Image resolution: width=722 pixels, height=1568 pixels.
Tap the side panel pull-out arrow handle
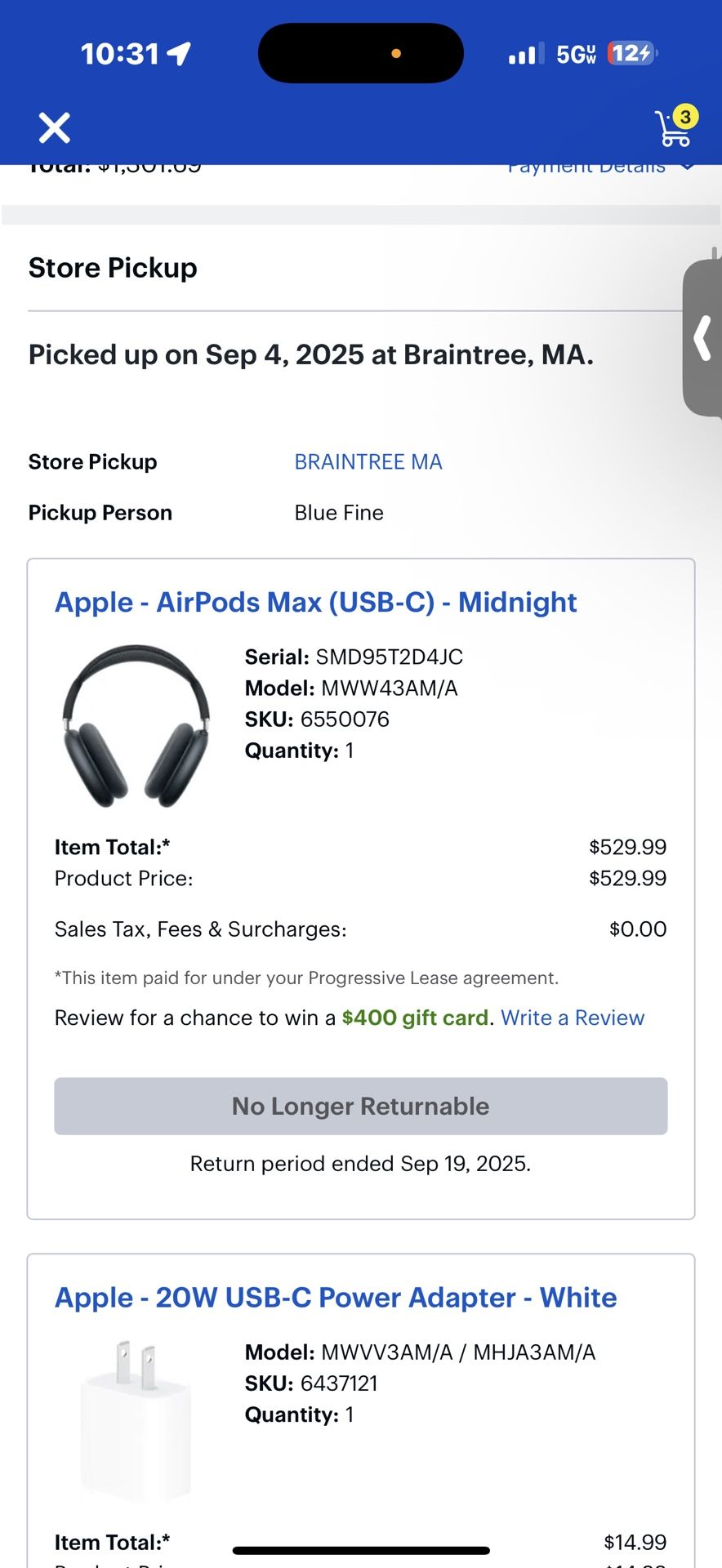702,338
